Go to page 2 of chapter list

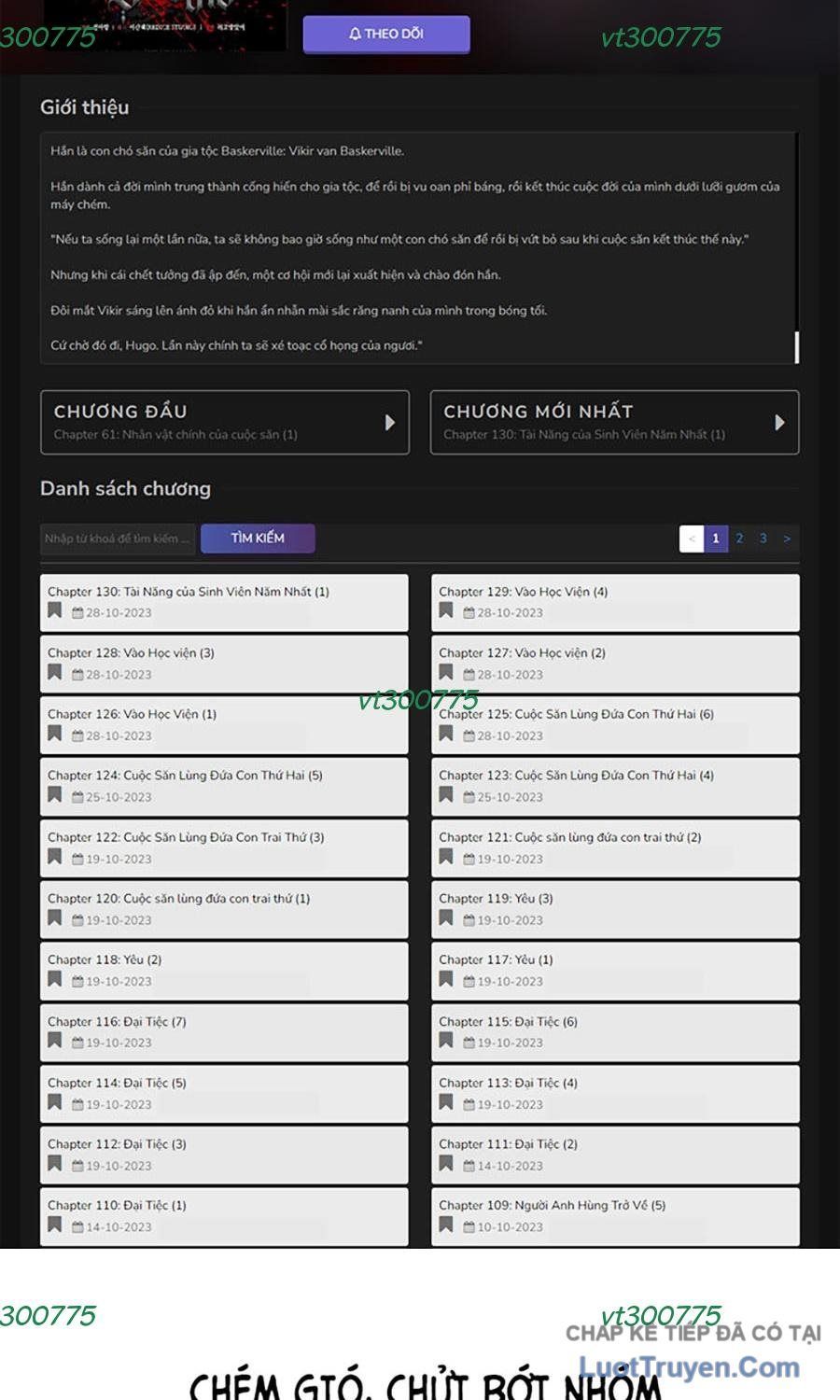739,539
